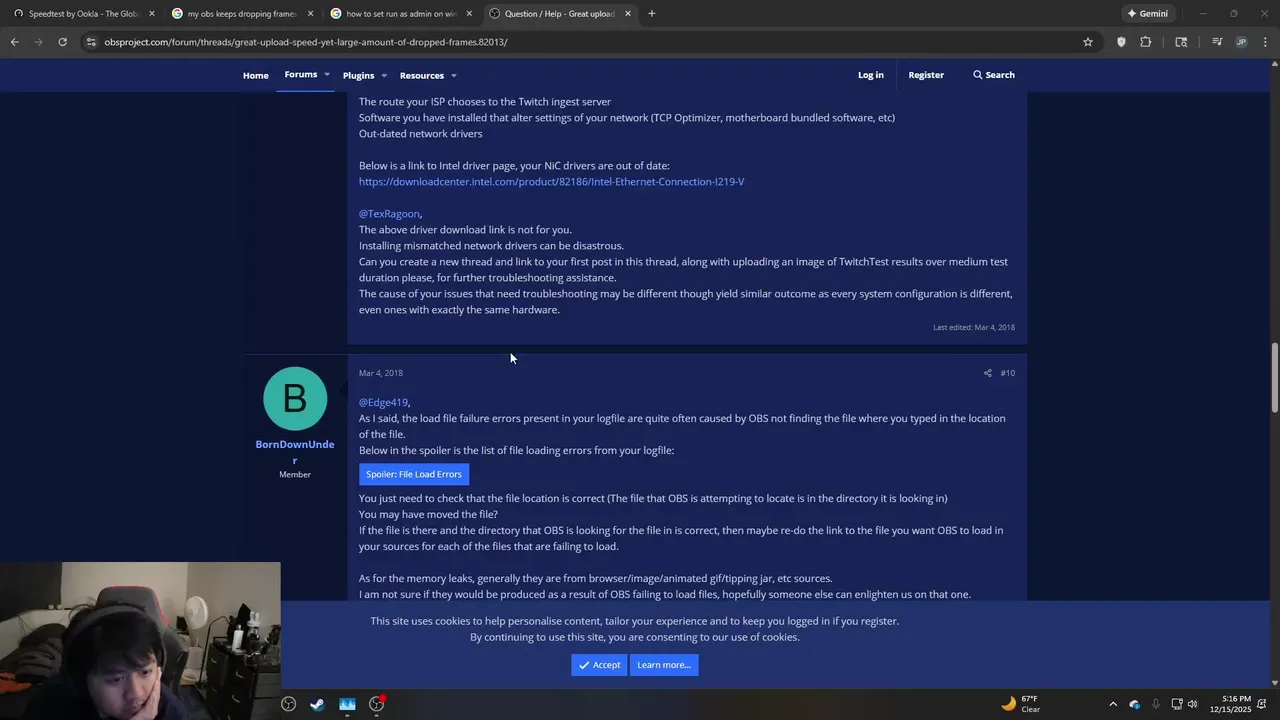Open the network tray icon
The width and height of the screenshot is (1280, 720).
pyautogui.click(x=1177, y=704)
